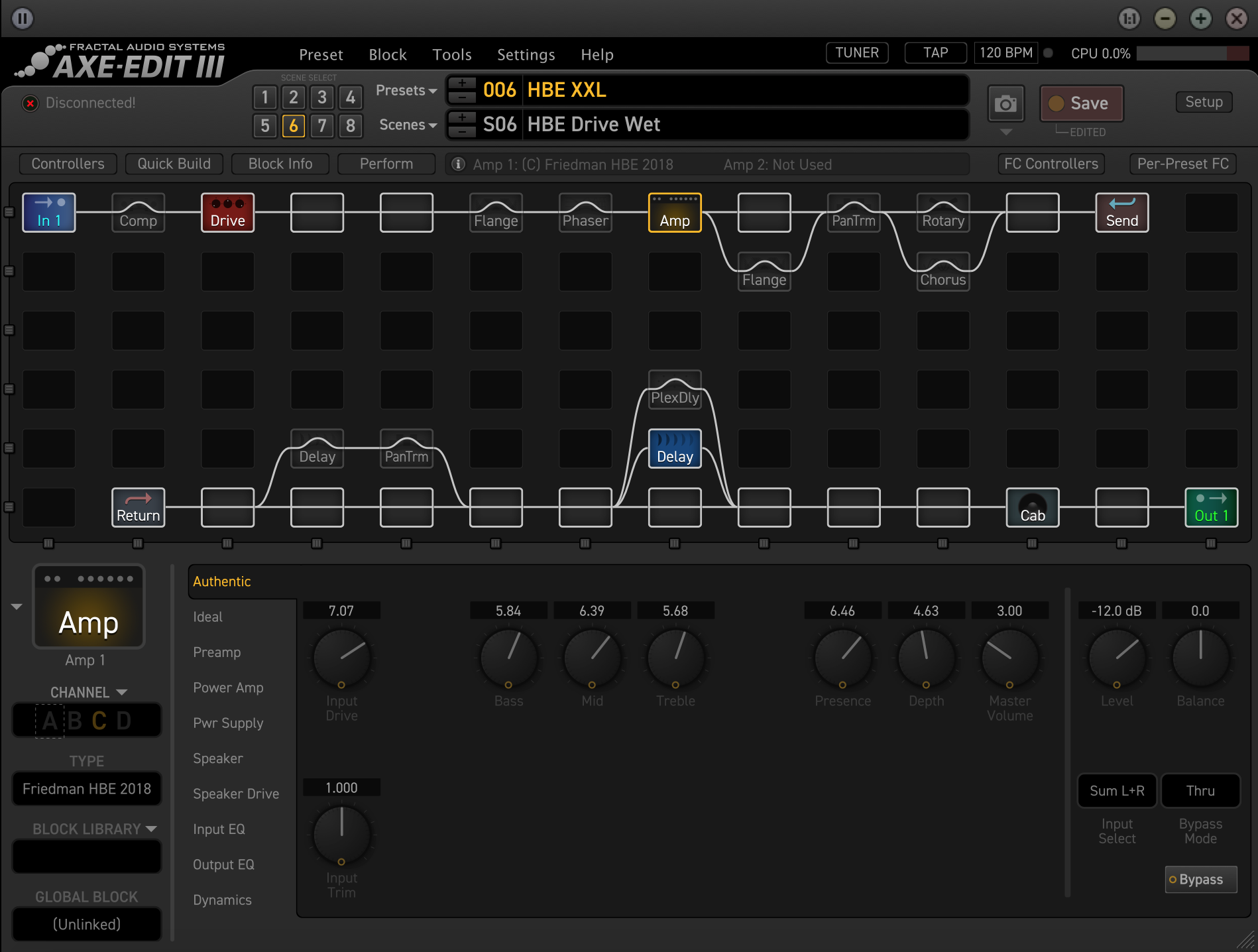Click the Input Drive knob
Screen dimensions: 1258x952
point(341,658)
